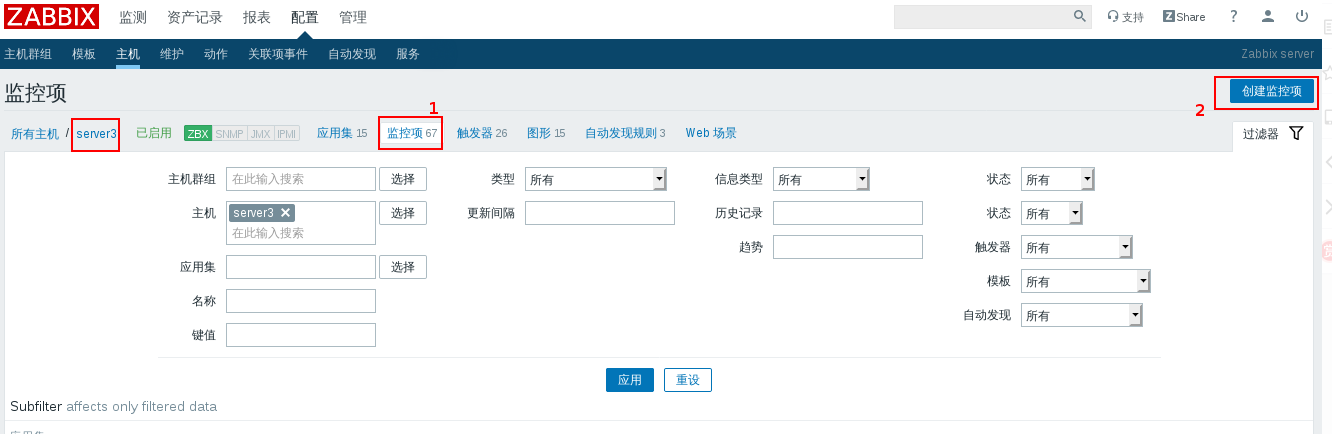Go to 关联项事件 submenu
This screenshot has width=1332, height=434.
pyautogui.click(x=278, y=54)
